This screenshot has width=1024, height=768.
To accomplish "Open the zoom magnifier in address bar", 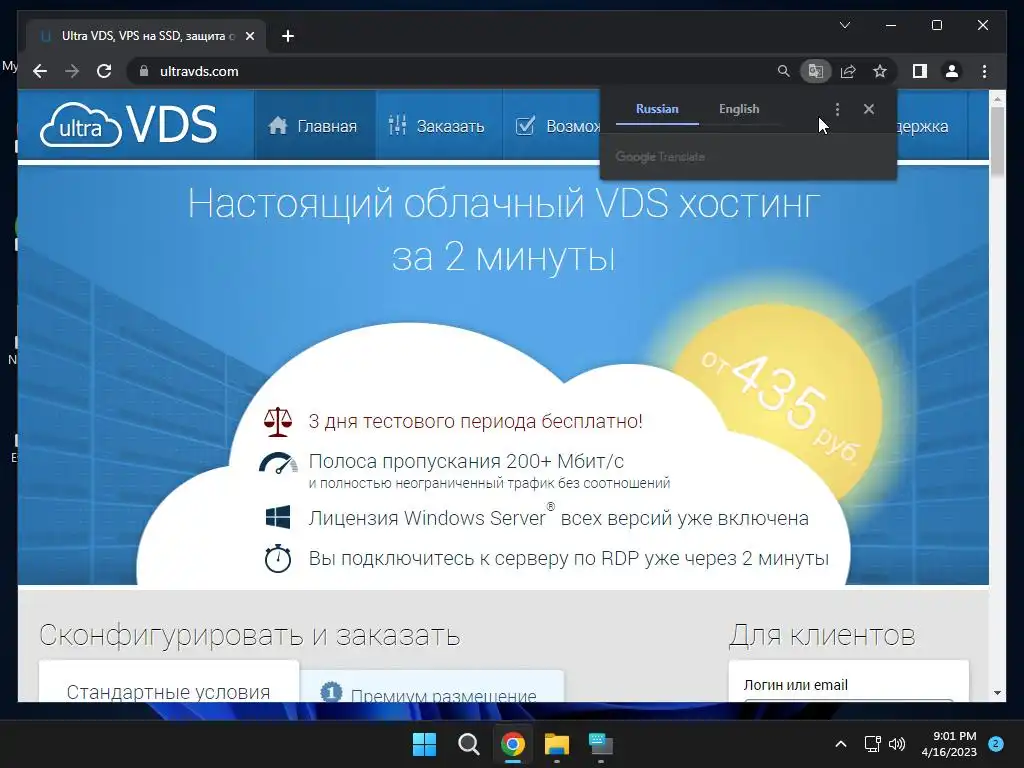I will click(783, 71).
